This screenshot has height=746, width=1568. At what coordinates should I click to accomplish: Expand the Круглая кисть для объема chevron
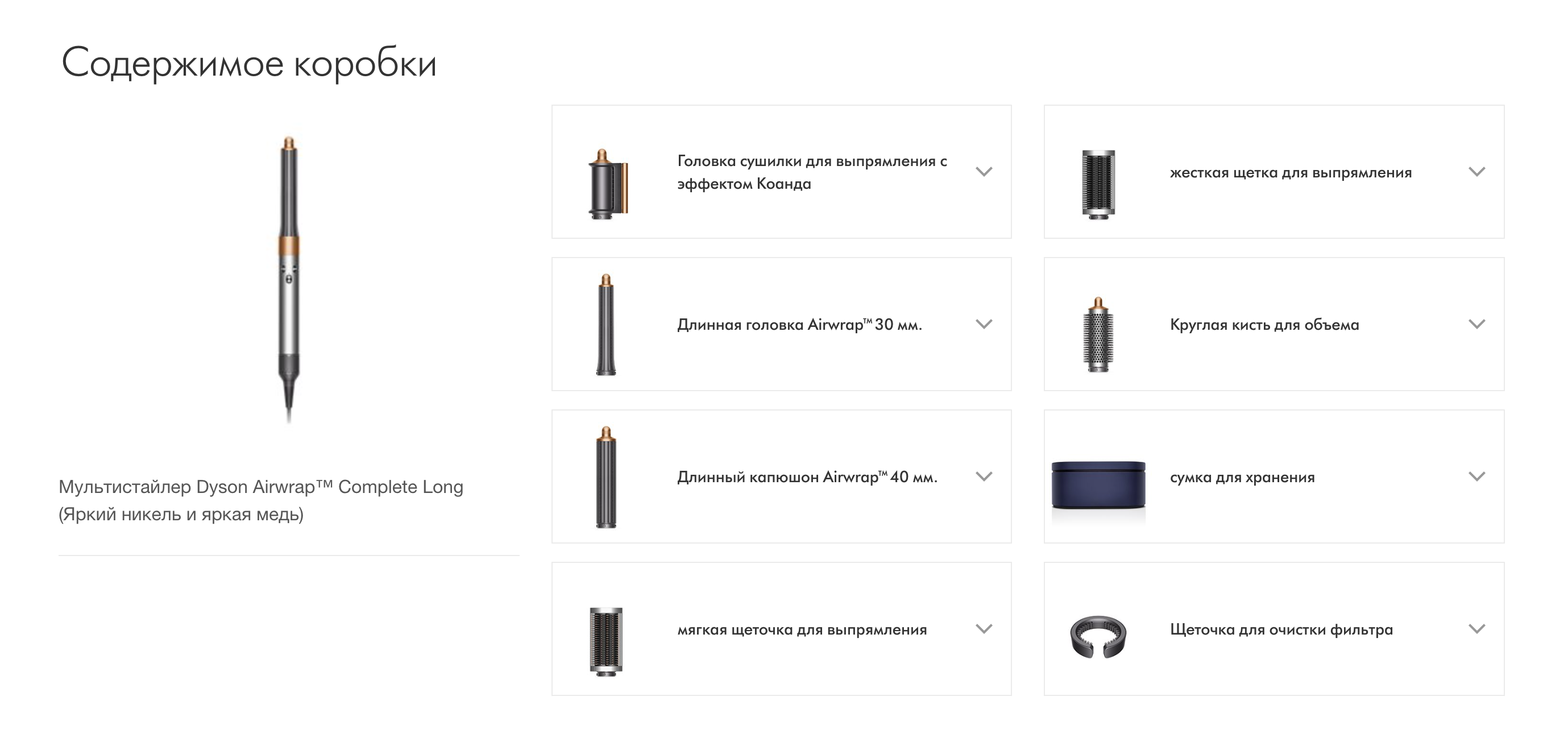tap(1476, 324)
